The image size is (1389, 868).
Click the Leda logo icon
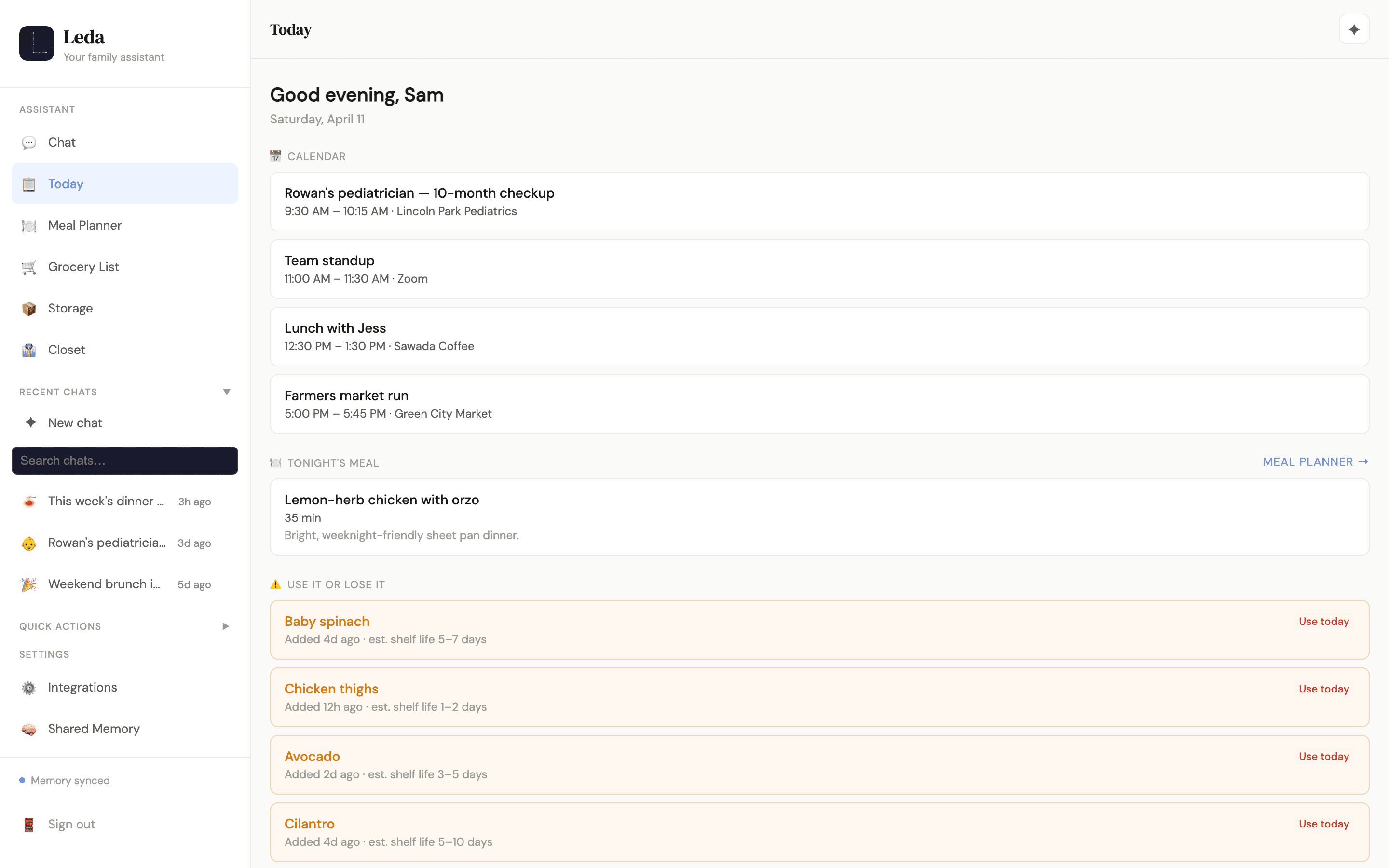click(36, 43)
